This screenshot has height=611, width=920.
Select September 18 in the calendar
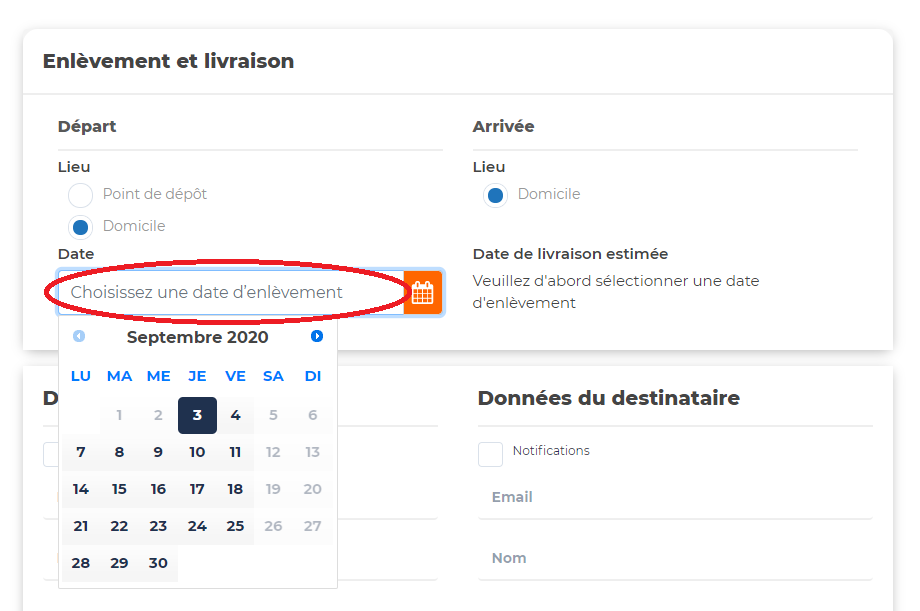235,489
